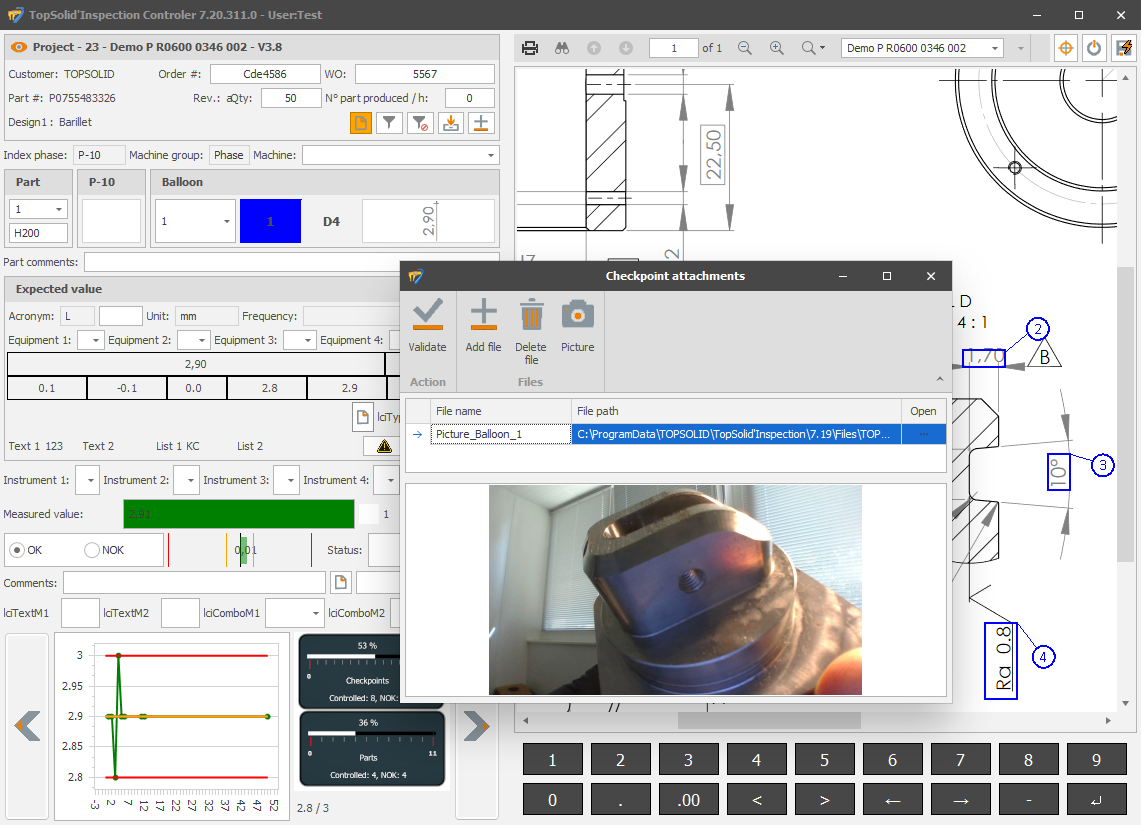Open the Demo P R0600 0346 002 dropdown
This screenshot has width=1141, height=825.
point(995,48)
